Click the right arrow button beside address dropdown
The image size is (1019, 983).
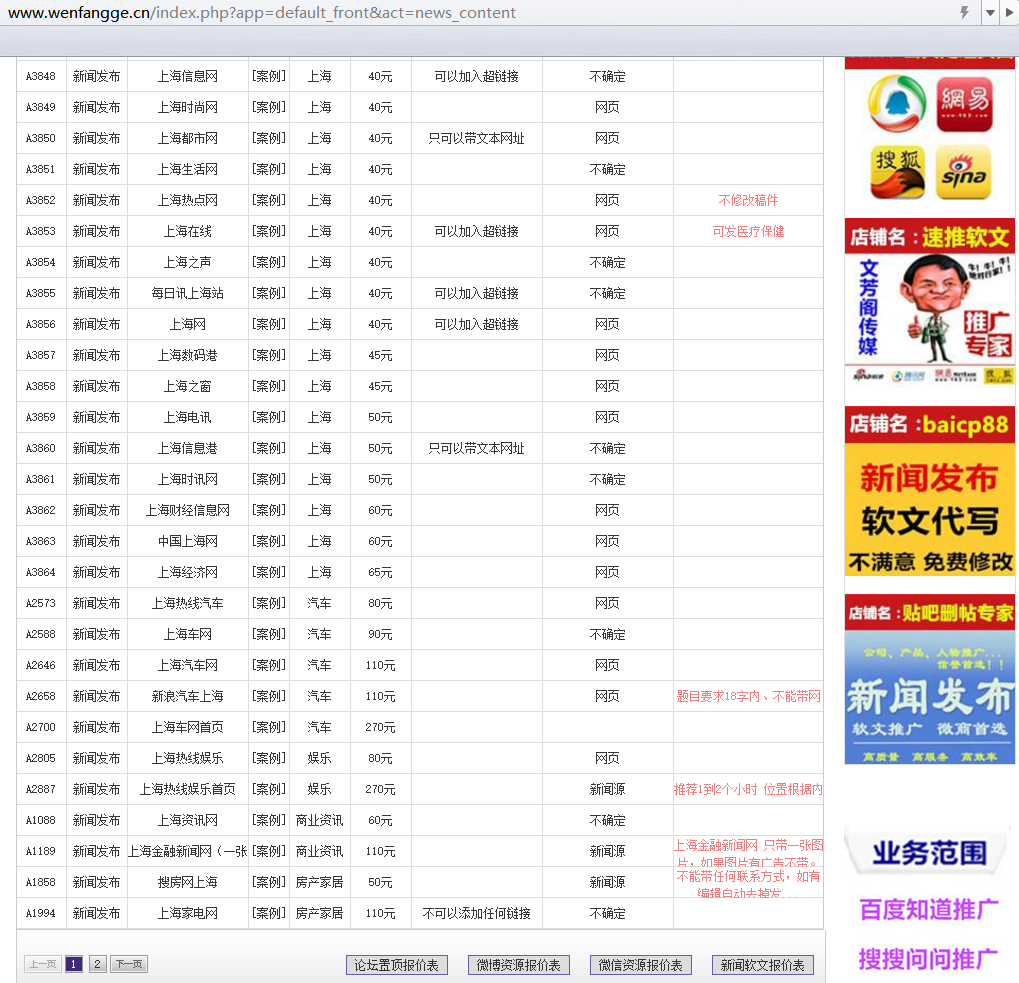point(1010,13)
